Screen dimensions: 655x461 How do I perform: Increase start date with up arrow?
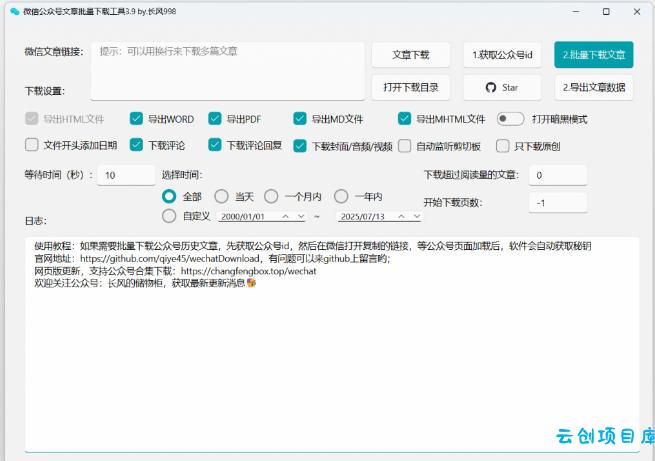[285, 216]
